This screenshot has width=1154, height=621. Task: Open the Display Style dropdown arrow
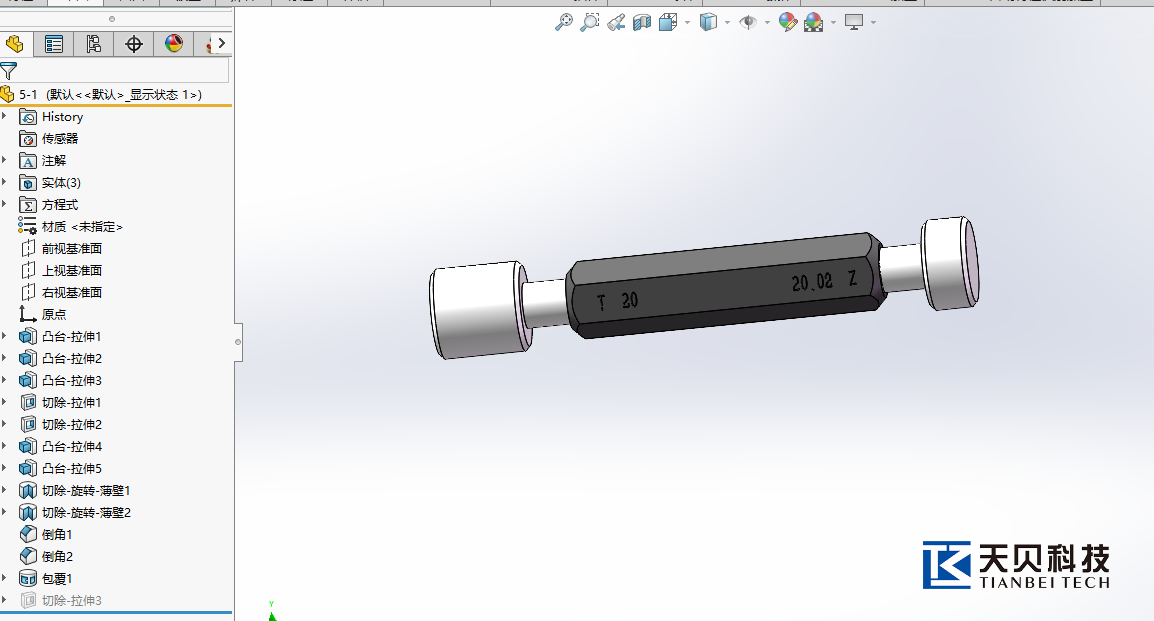tap(727, 22)
